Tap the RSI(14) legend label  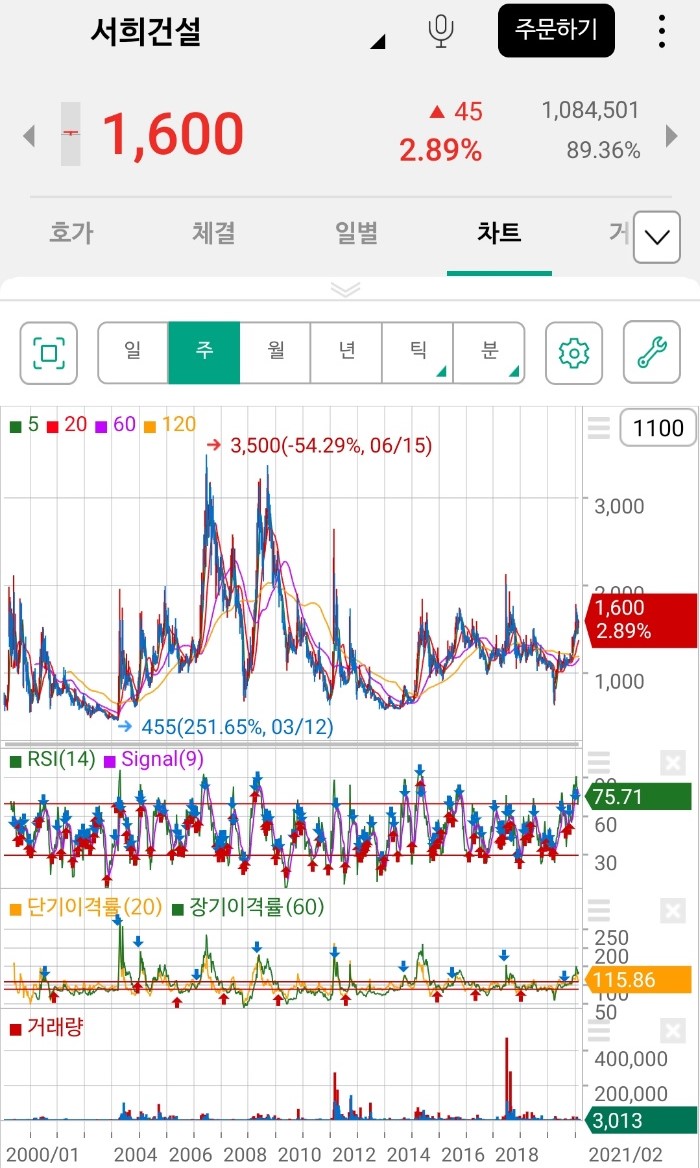[53, 760]
